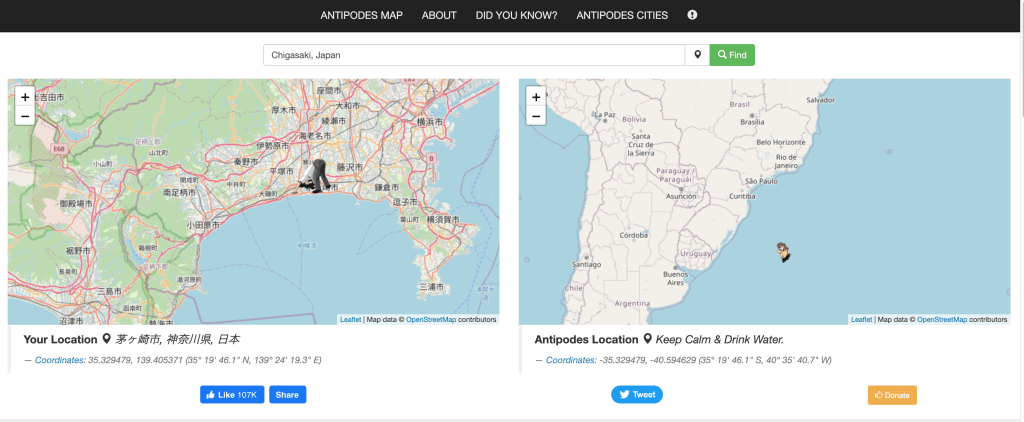Click the Chigasaki, Japan search field

[x=473, y=55]
